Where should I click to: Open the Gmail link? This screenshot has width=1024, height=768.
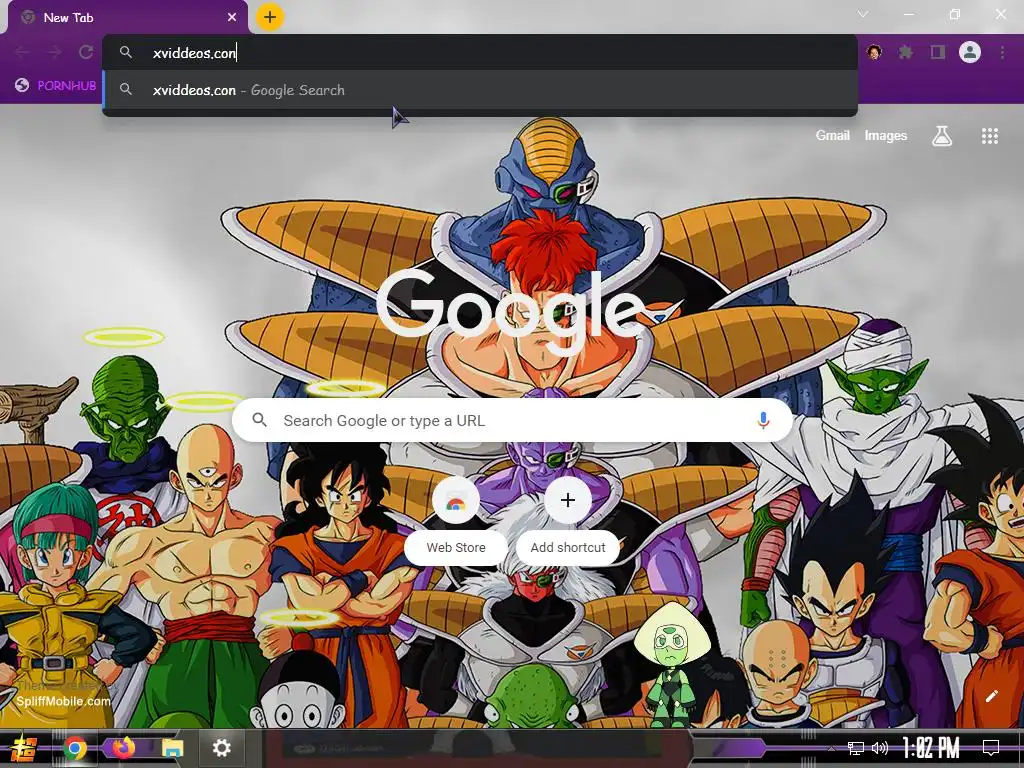[833, 135]
